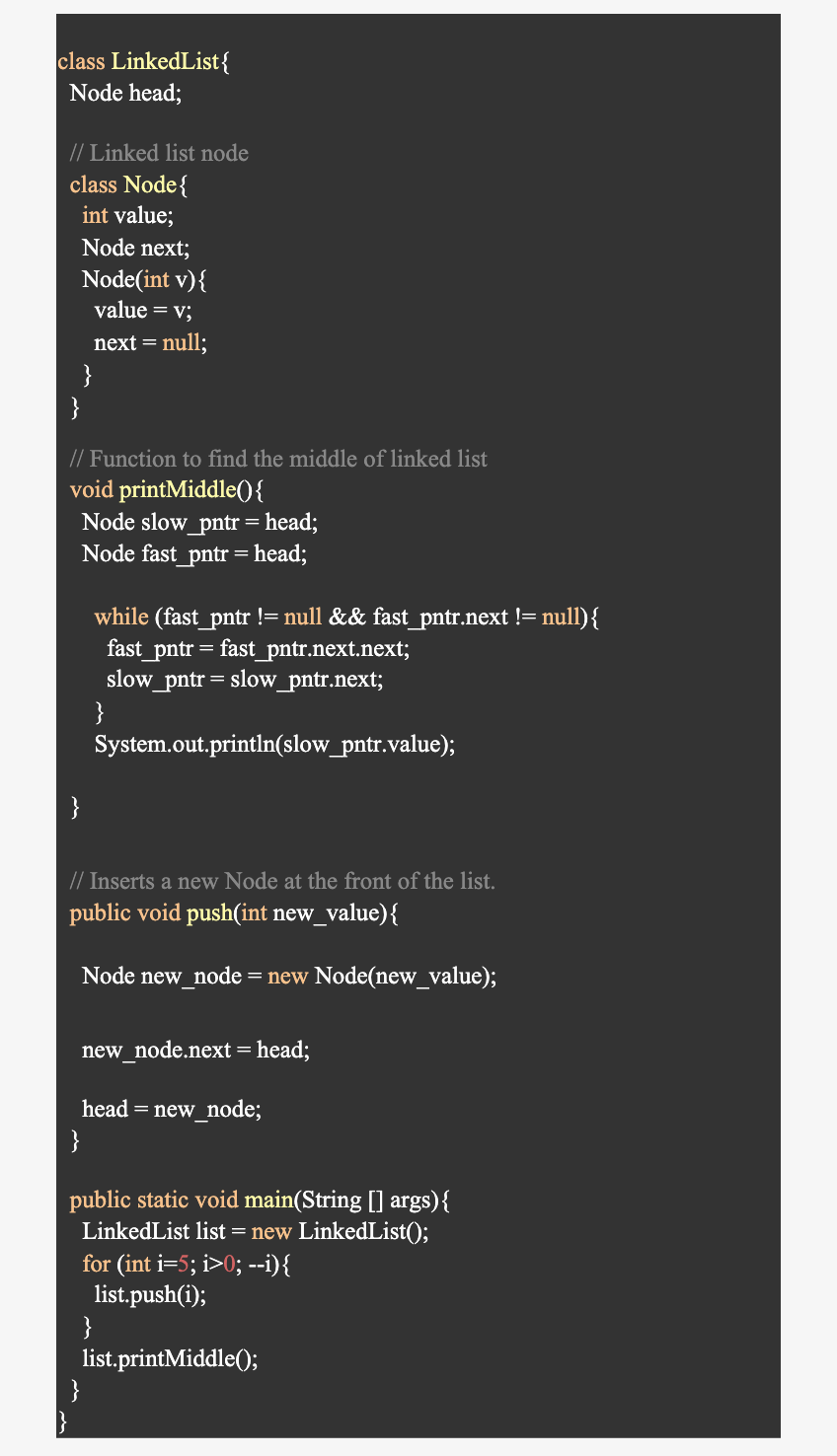Click the 'next = null;' assignment
Viewport: 837px width, 1456px height.
150,342
